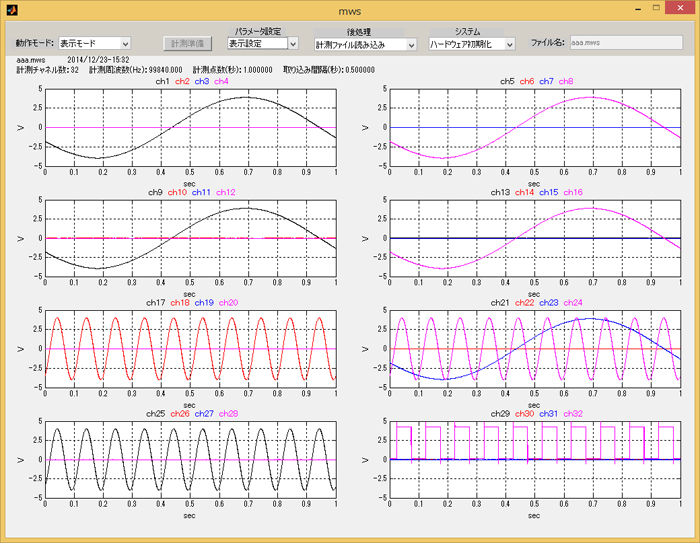Click the 計測点数(秒): 1.000000 text

tap(233, 70)
